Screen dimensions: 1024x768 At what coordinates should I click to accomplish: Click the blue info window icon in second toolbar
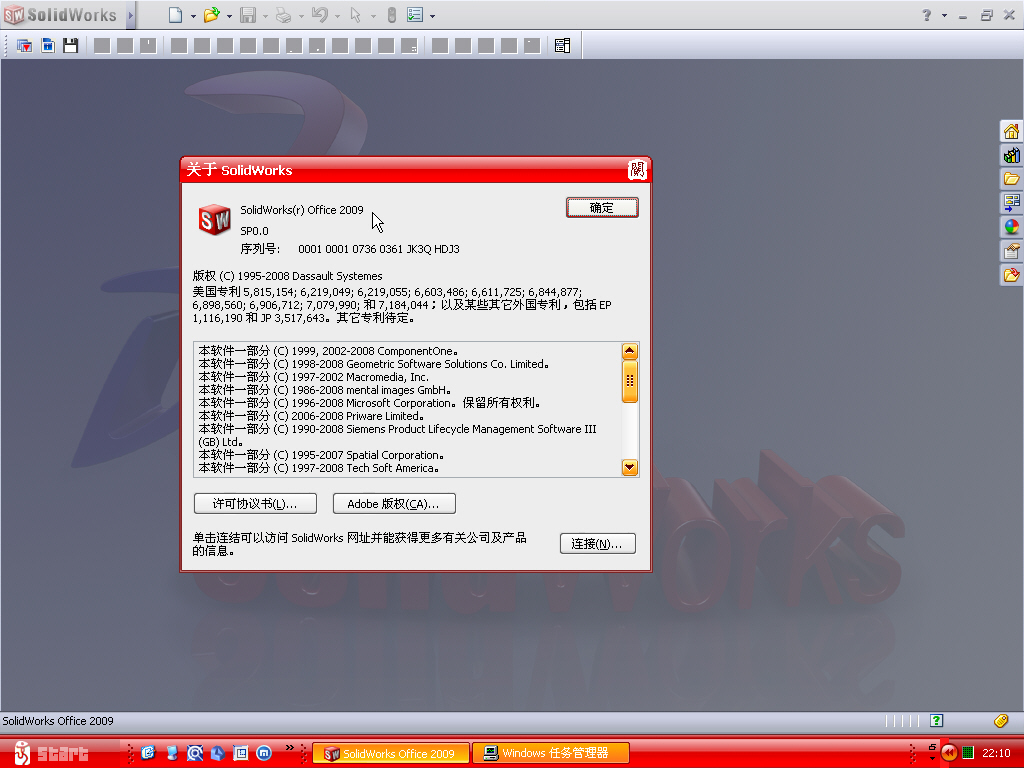coord(48,46)
